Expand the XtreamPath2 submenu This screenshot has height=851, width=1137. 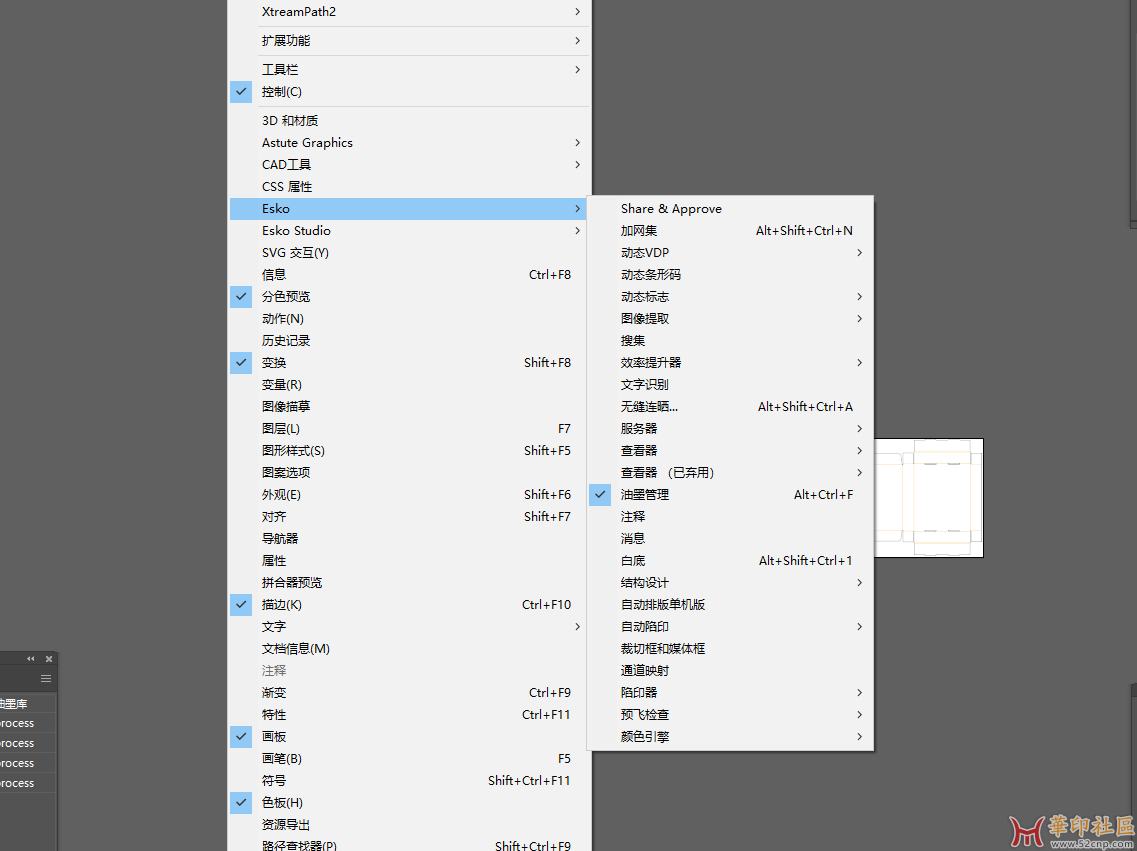[x=410, y=12]
